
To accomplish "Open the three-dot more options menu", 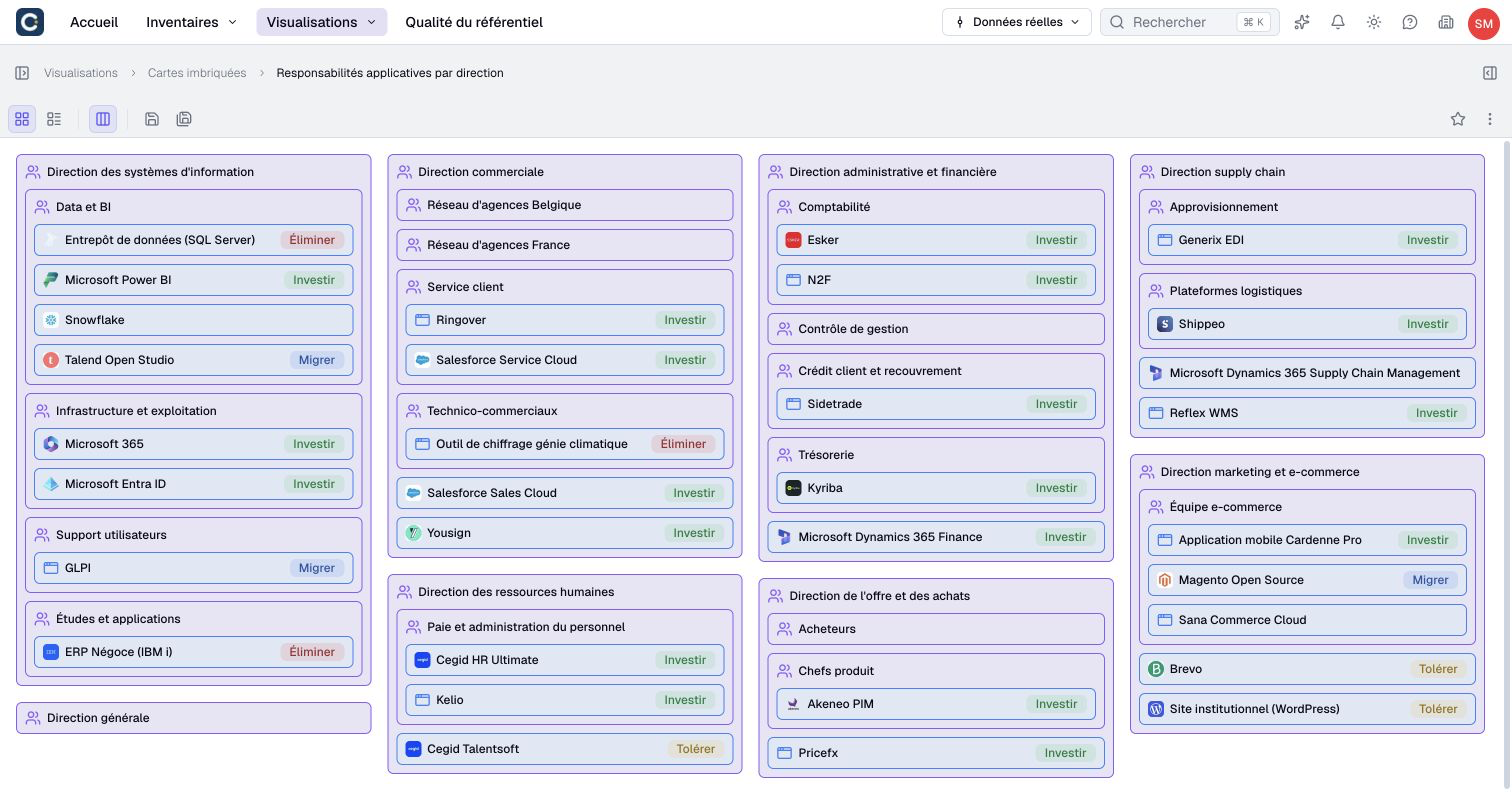I will [1490, 119].
